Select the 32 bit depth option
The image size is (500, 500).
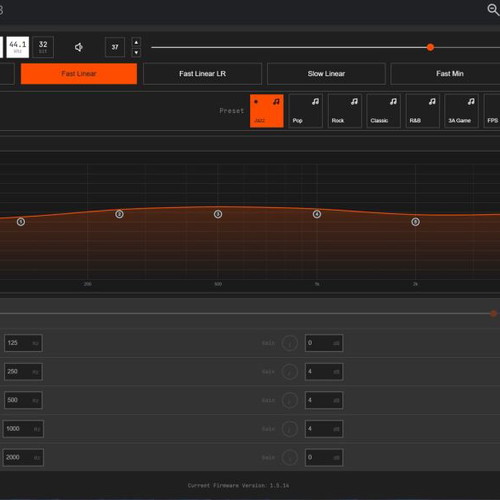[43, 47]
